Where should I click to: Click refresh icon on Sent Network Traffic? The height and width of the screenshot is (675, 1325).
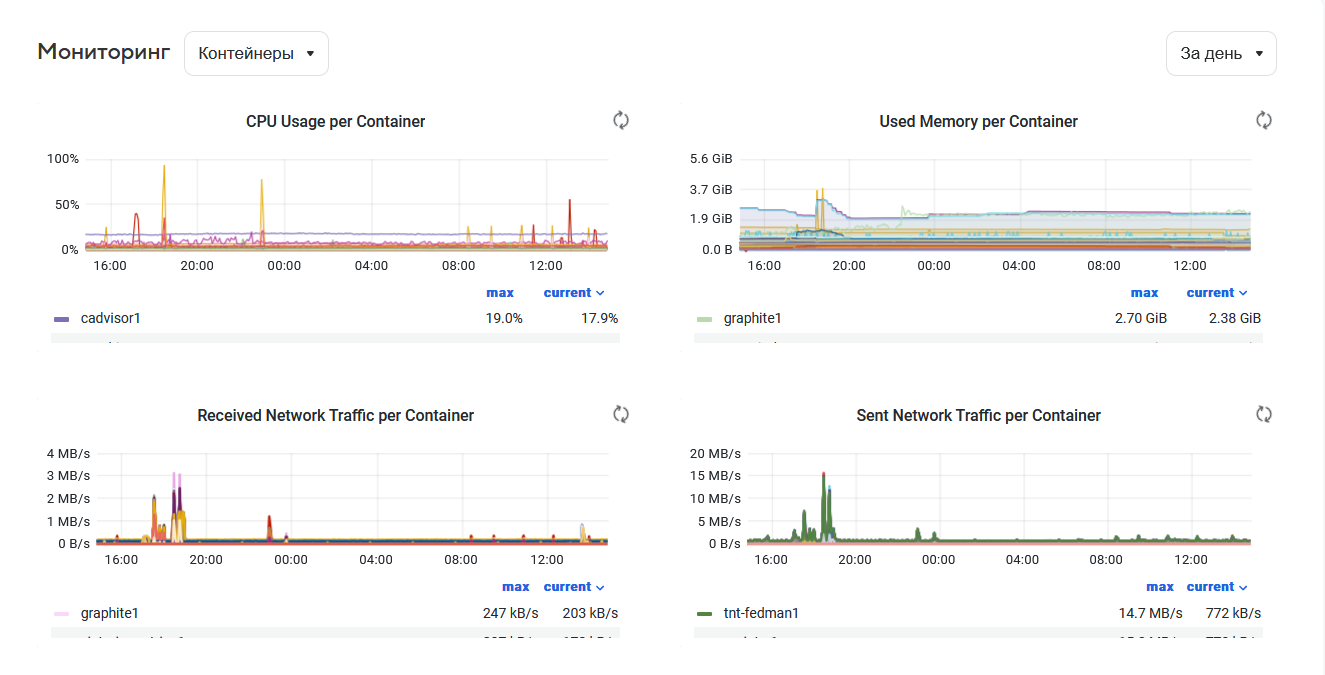coord(1264,415)
